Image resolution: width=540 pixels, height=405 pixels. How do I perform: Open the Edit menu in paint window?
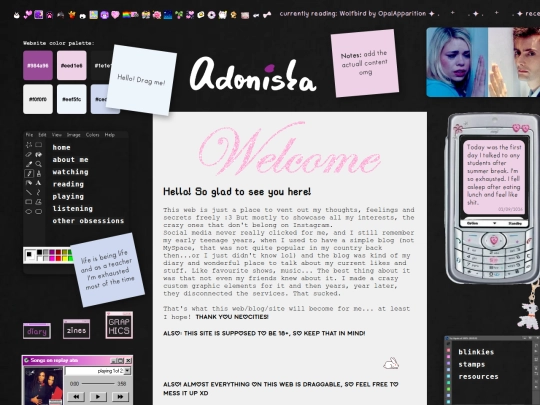coord(42,135)
